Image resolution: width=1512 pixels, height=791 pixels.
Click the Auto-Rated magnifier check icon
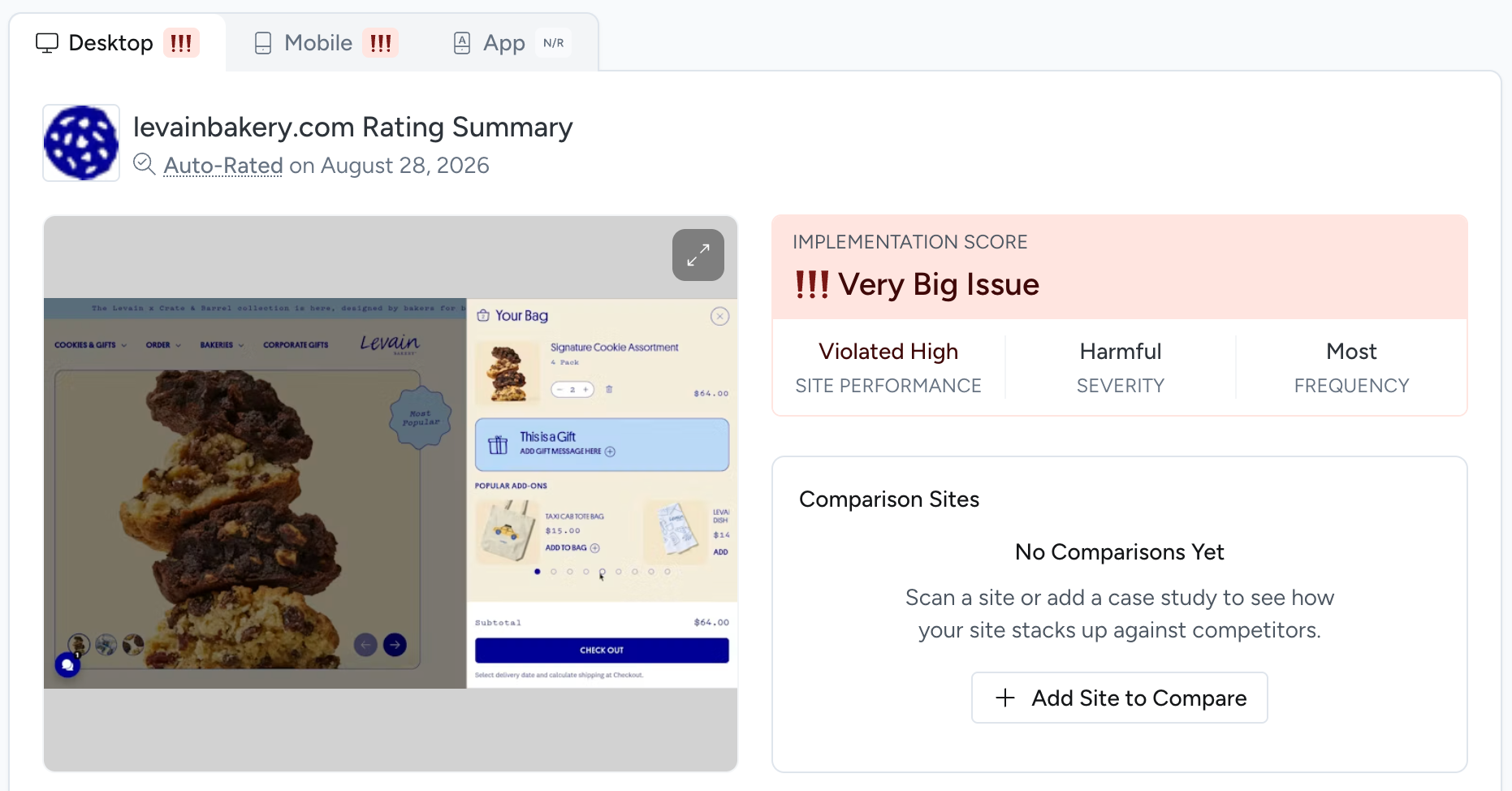pos(145,165)
